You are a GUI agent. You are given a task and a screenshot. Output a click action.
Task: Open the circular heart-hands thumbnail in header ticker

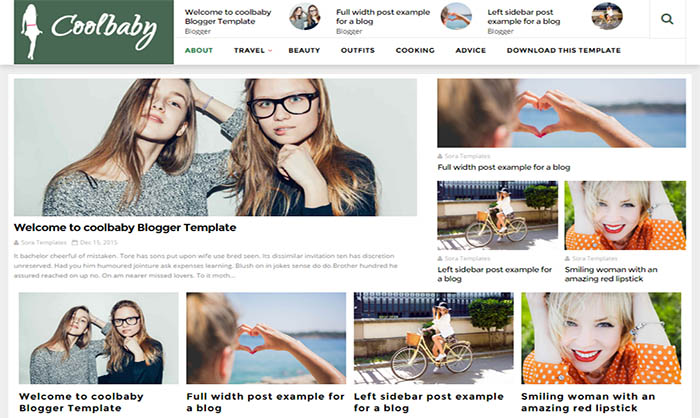(456, 16)
